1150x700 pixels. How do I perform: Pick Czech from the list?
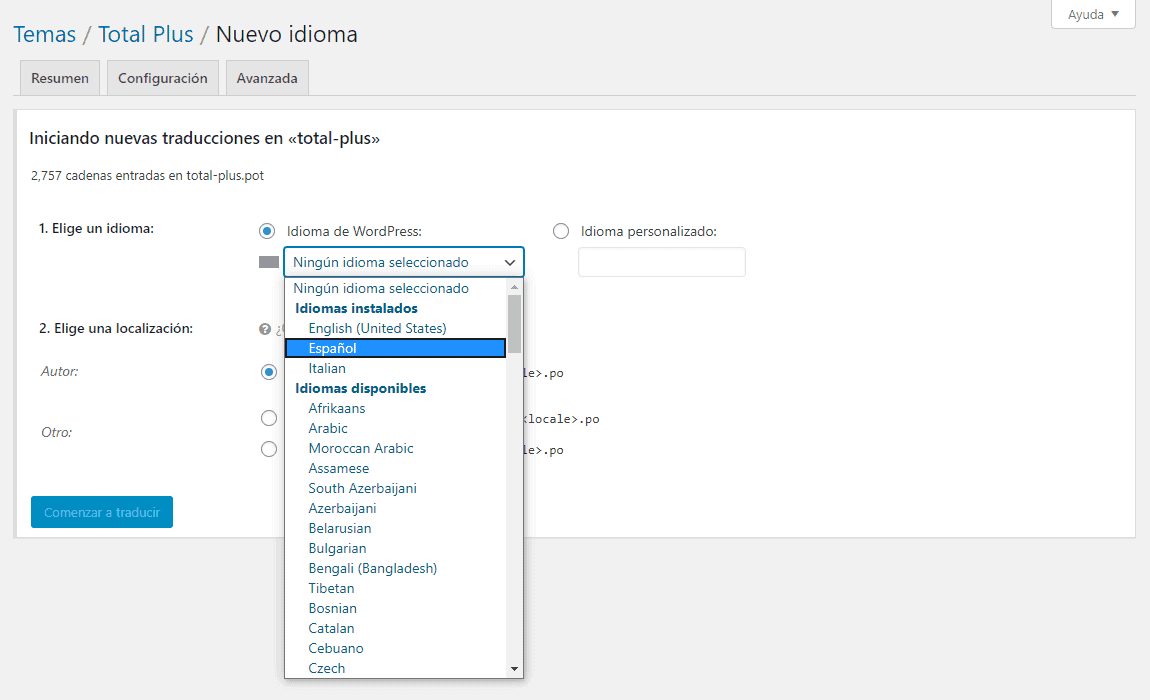point(395,668)
